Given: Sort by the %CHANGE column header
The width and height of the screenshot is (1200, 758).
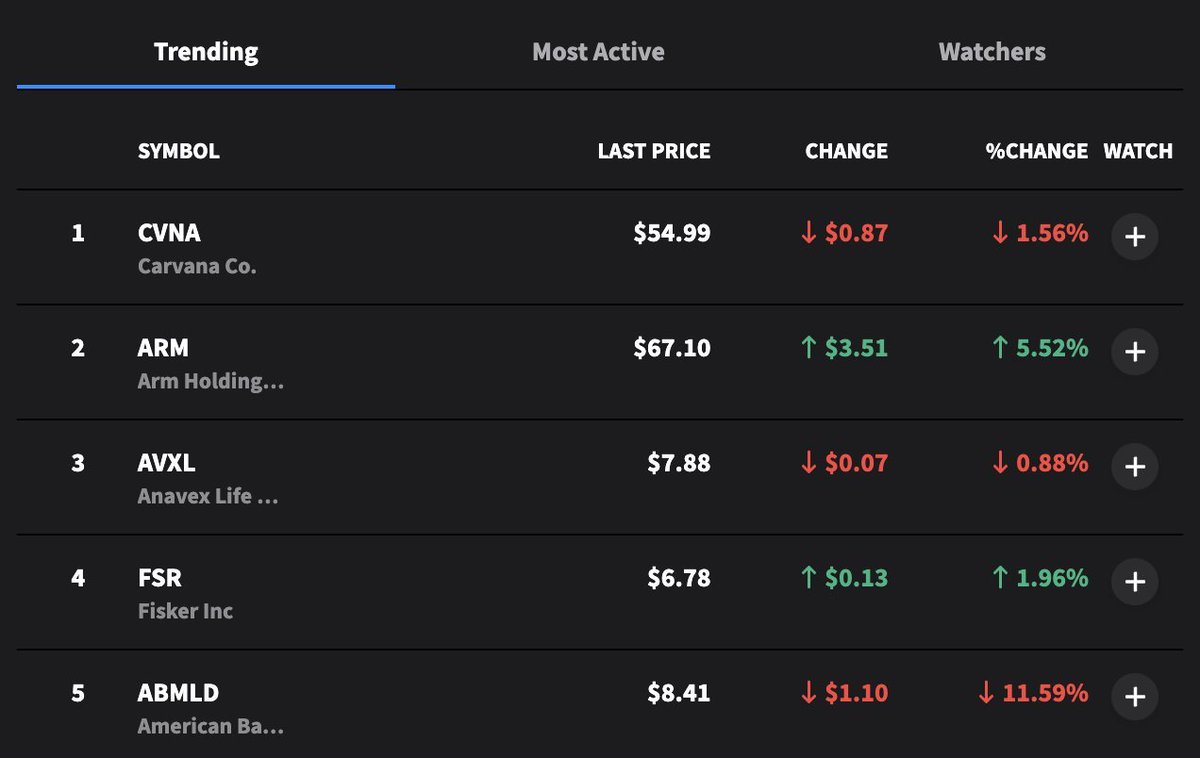Looking at the screenshot, I should [1036, 151].
